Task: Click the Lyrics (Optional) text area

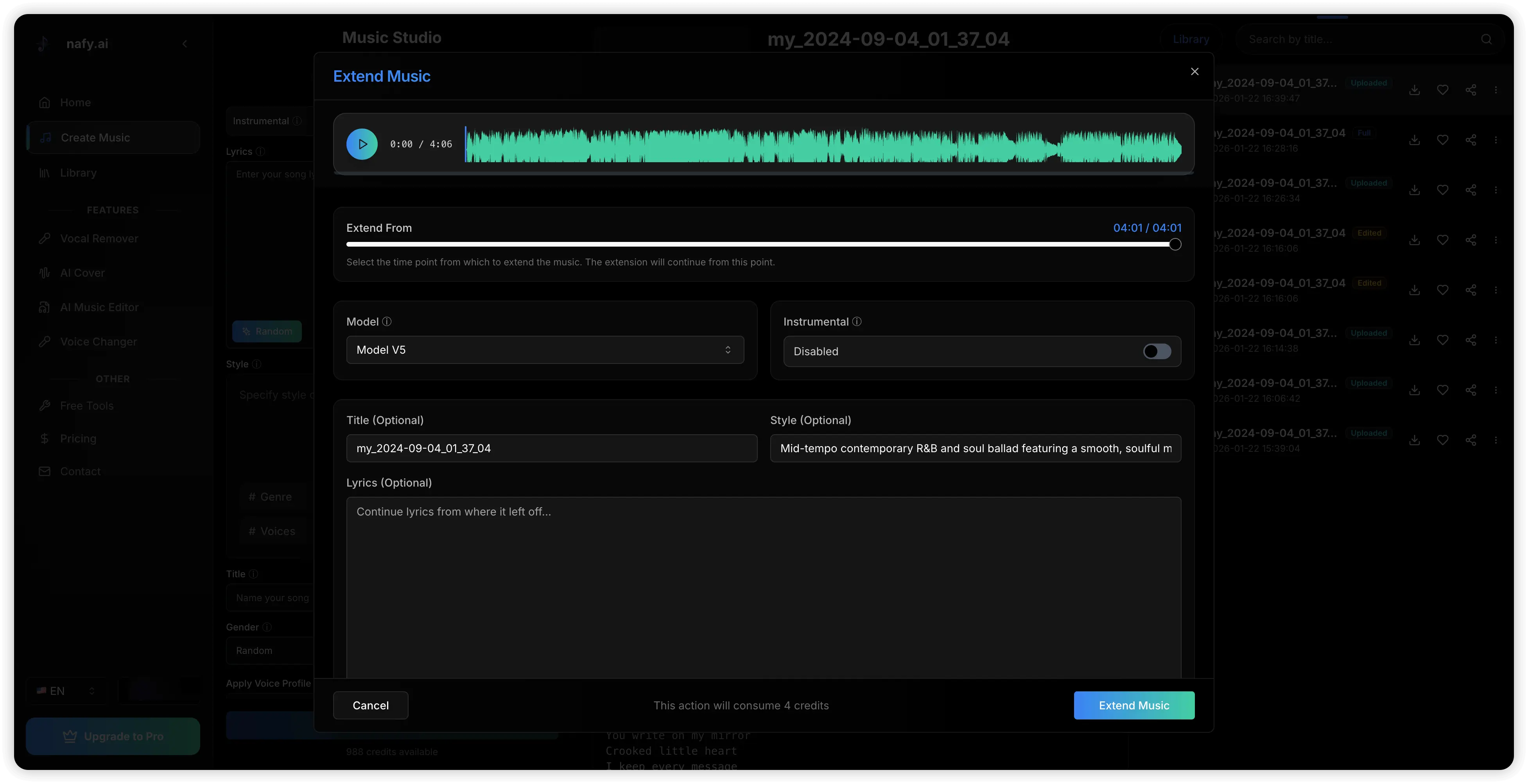Action: tap(764, 587)
